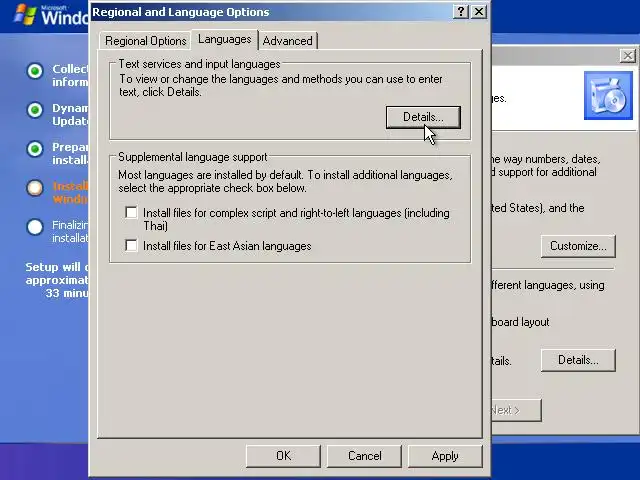The width and height of the screenshot is (640, 480).
Task: Switch to the Regional Options tab
Action: click(145, 41)
